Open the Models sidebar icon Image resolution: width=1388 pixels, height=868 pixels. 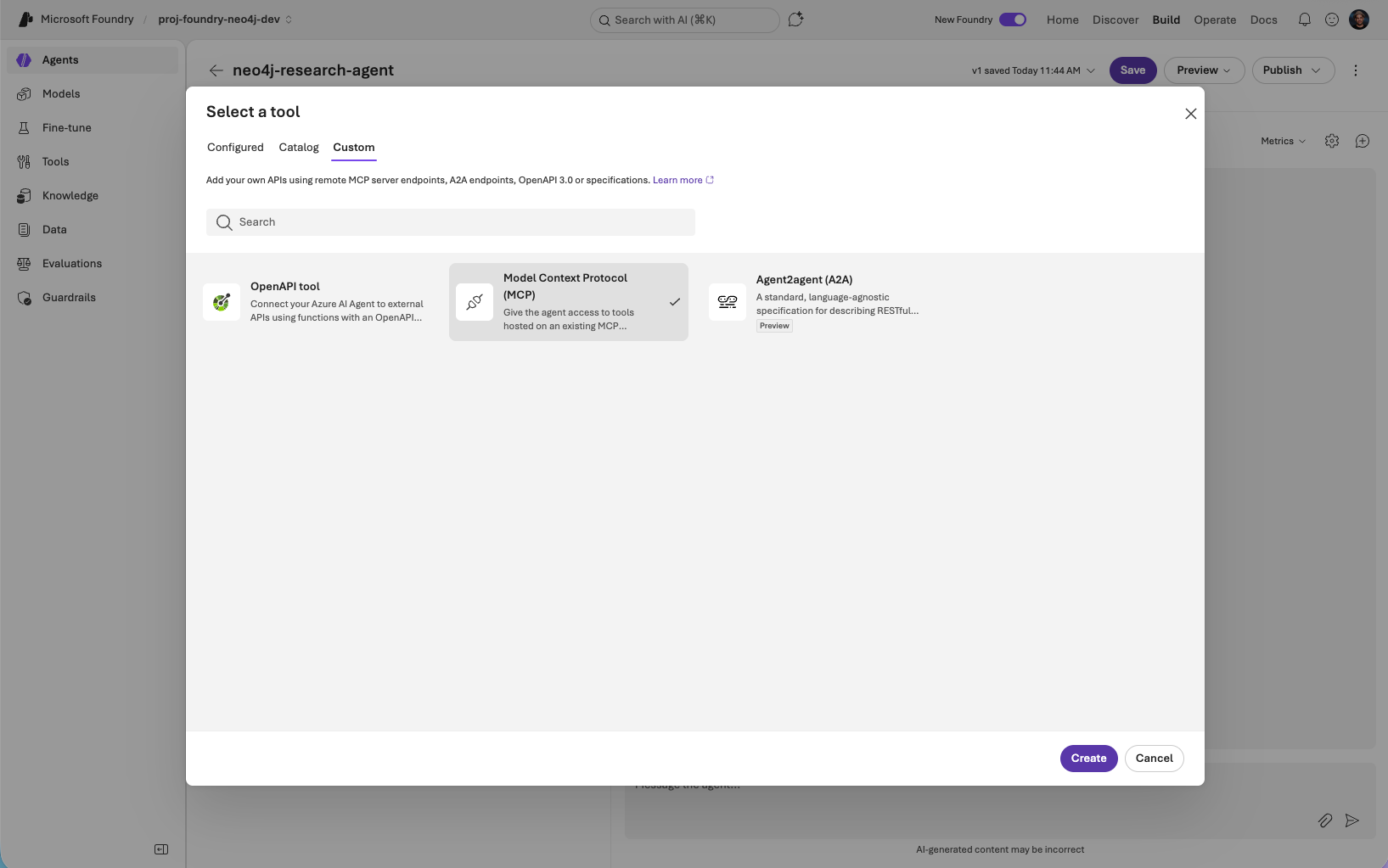click(x=24, y=93)
